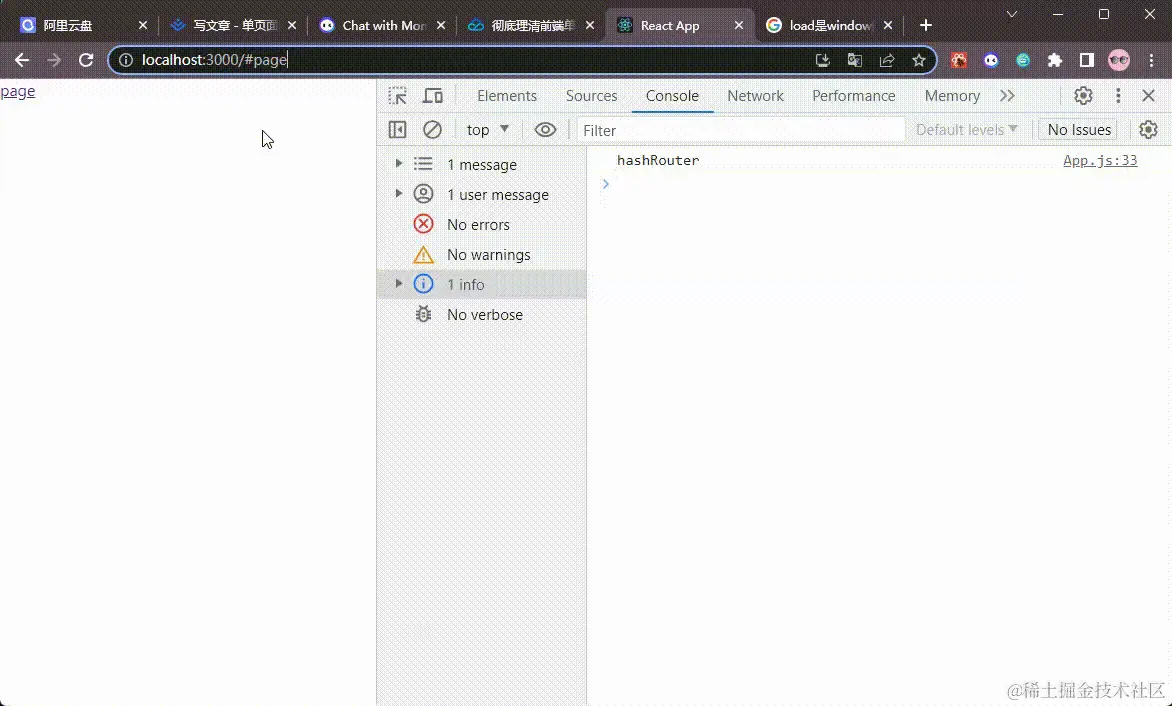Open tab search chevron in title bar

click(x=1011, y=14)
